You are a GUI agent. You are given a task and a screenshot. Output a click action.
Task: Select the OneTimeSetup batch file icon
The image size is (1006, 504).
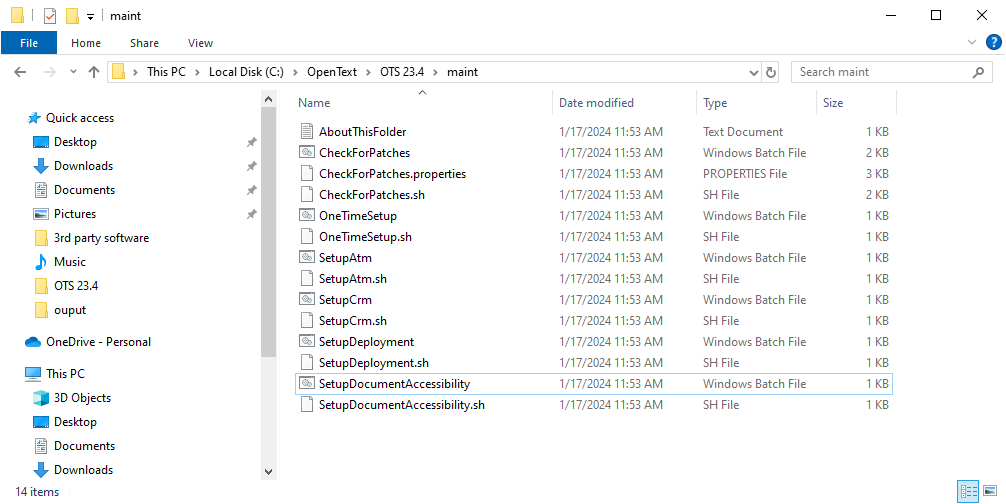[307, 215]
